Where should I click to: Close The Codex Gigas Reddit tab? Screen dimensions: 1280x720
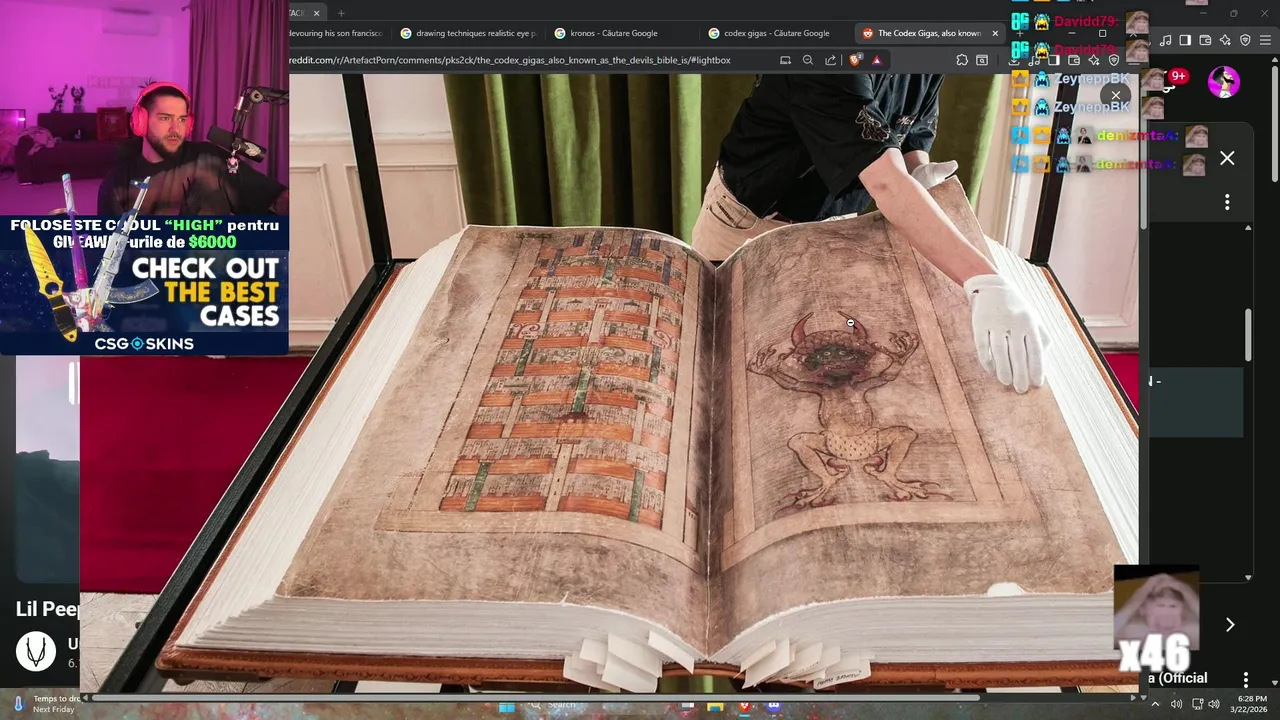coord(995,33)
